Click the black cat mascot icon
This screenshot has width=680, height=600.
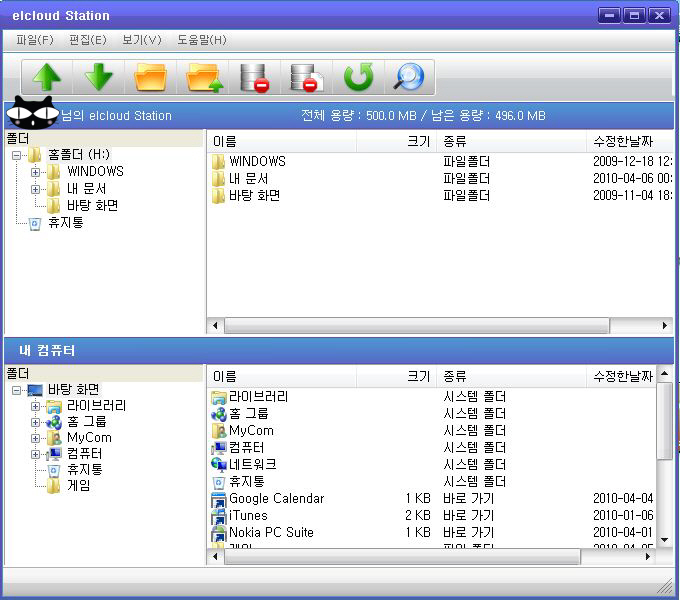32,114
